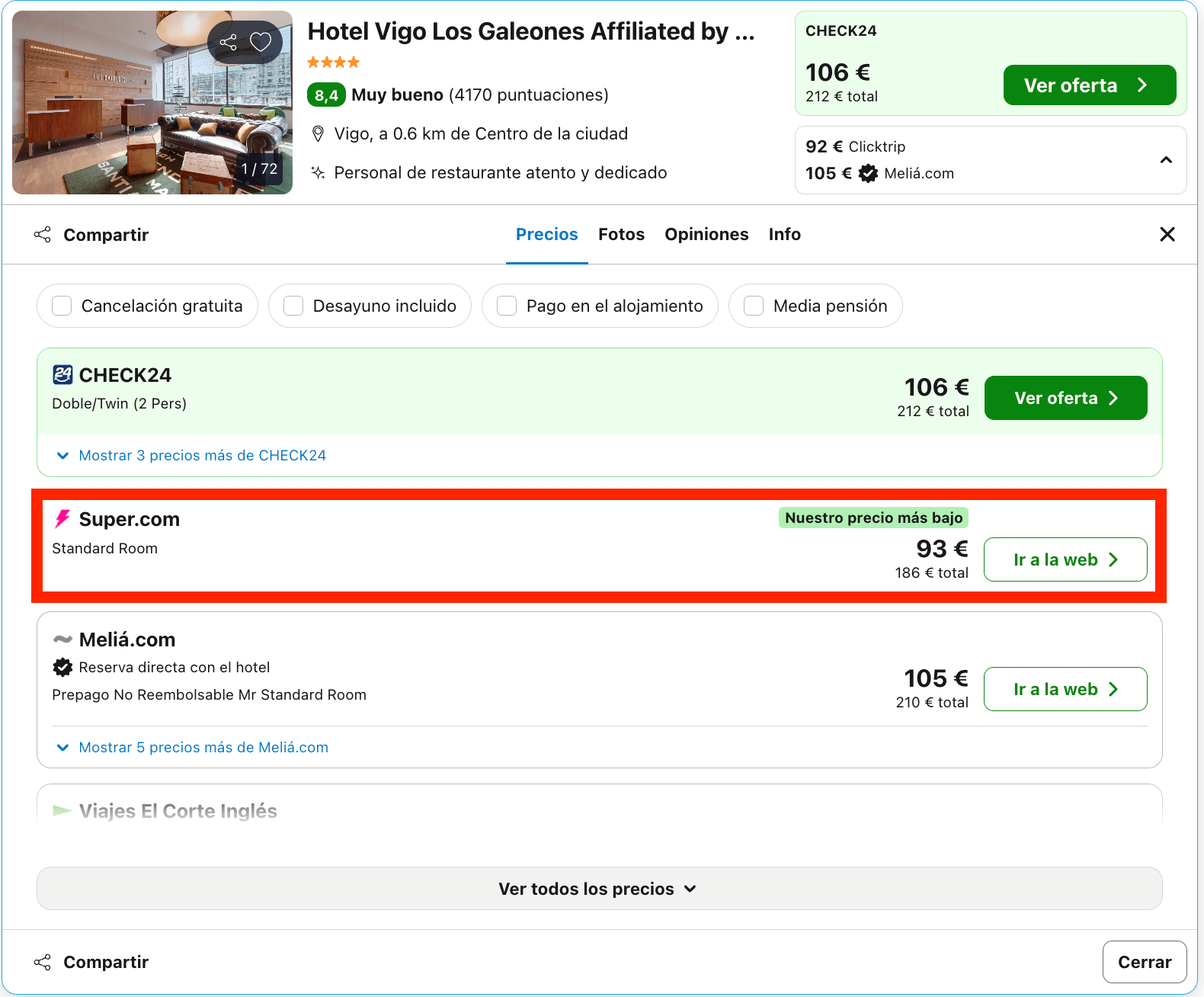Check the Pago en el alojamiento filter
The image size is (1204, 997).
[x=507, y=306]
